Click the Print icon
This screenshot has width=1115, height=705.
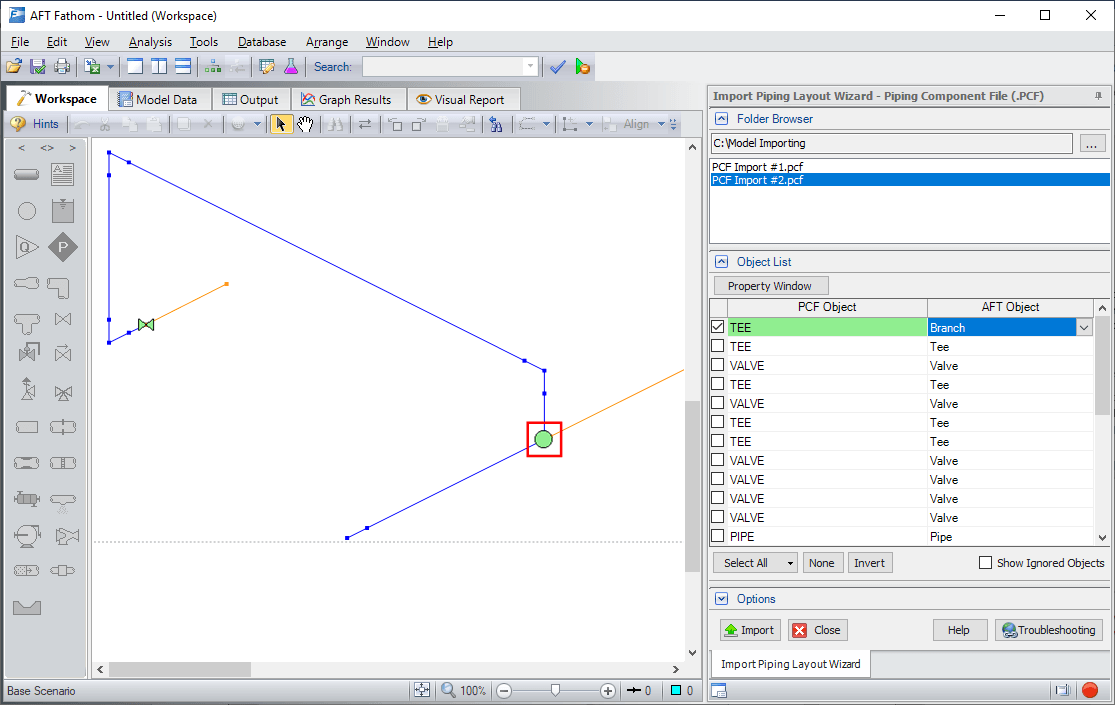pyautogui.click(x=62, y=67)
